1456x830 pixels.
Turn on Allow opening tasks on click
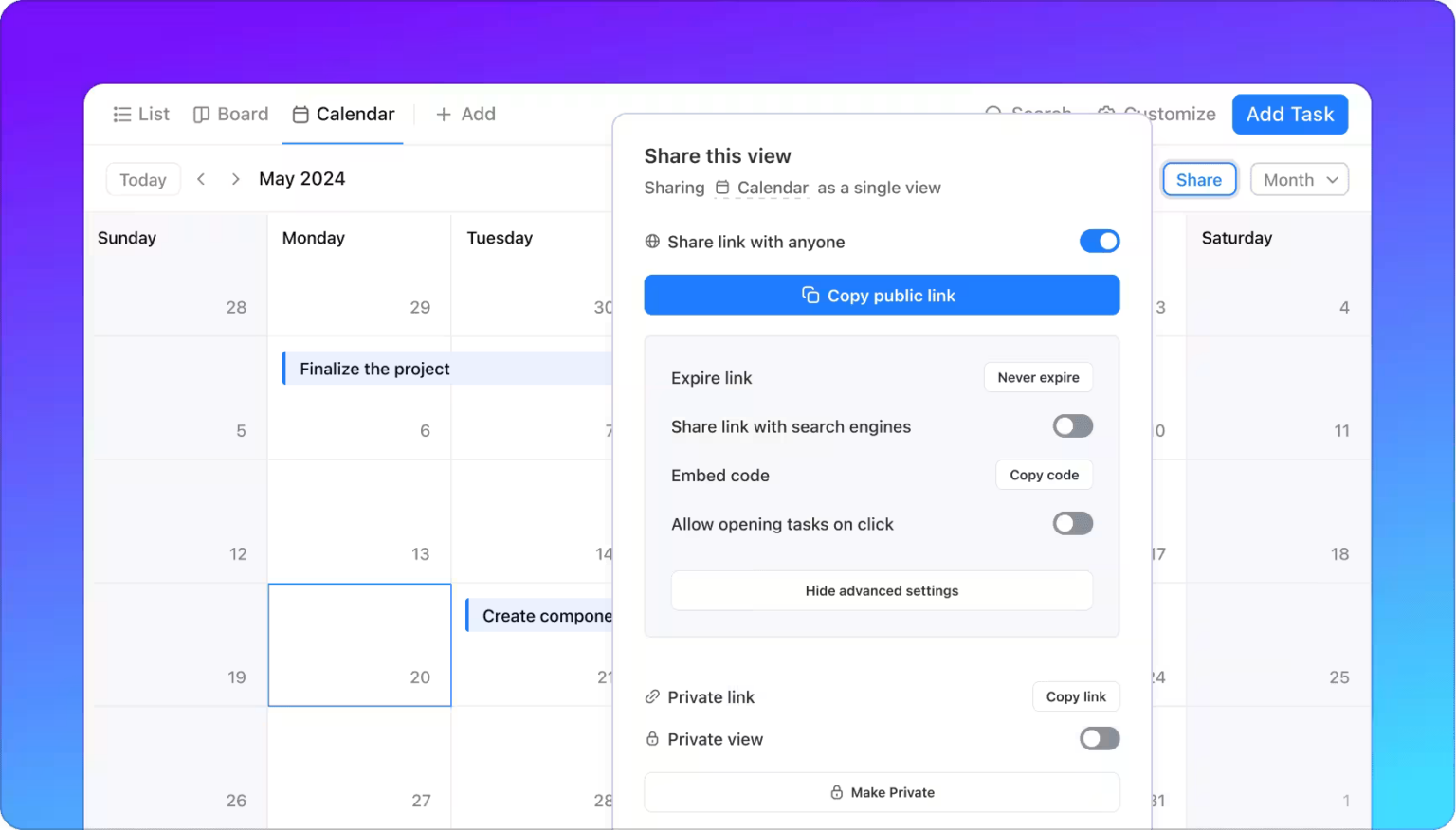click(x=1072, y=523)
